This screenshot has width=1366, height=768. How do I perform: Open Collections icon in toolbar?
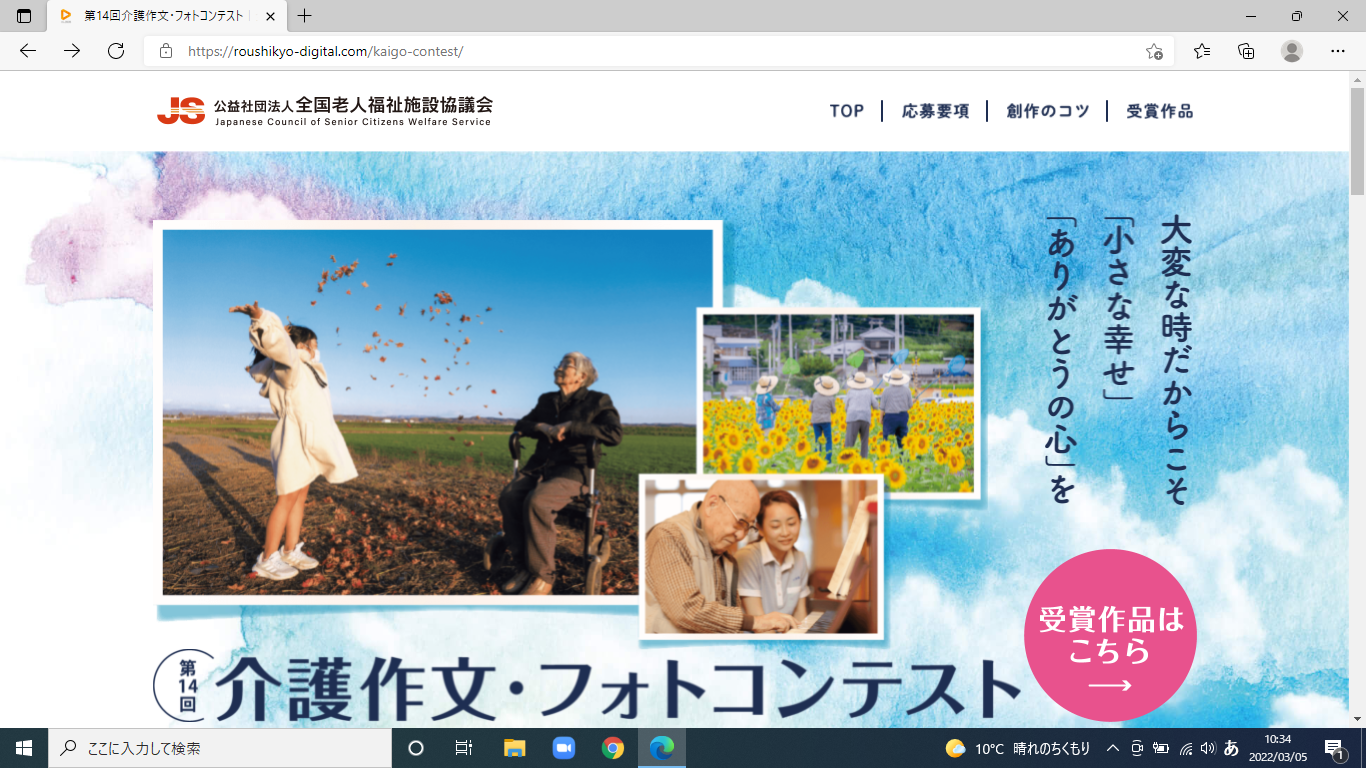pos(1246,51)
